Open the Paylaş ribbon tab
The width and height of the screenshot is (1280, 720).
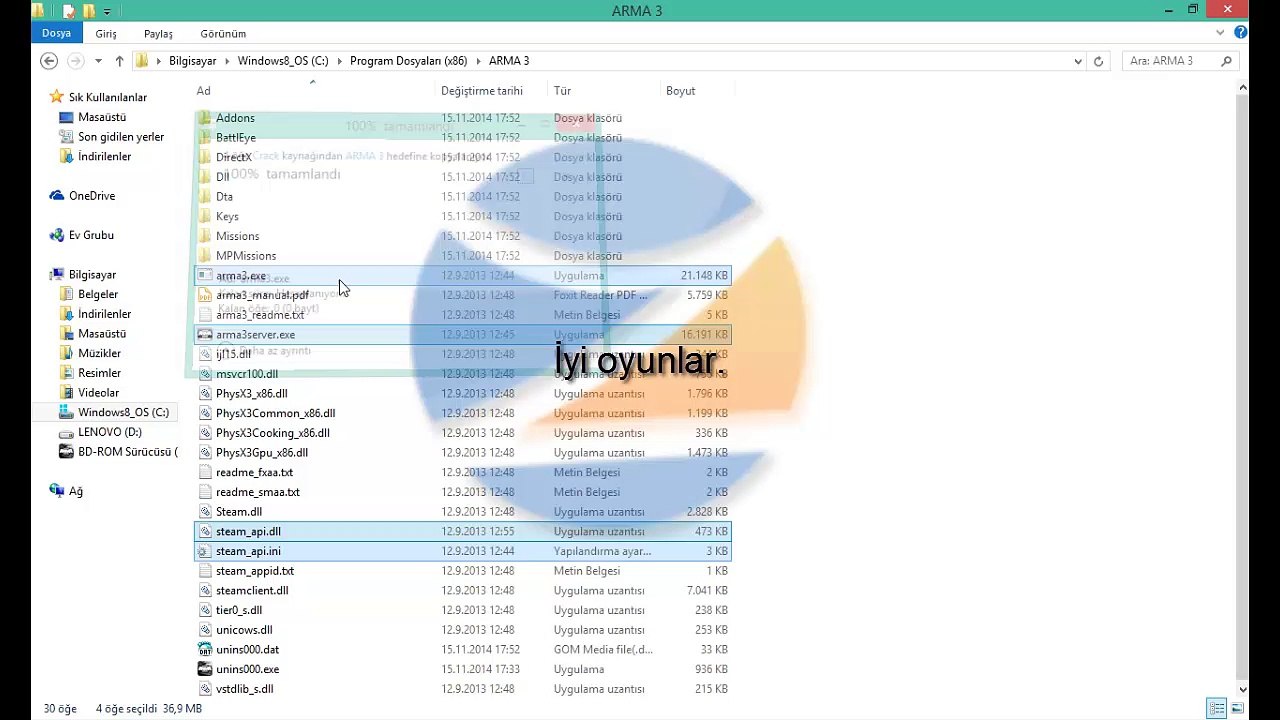click(158, 33)
